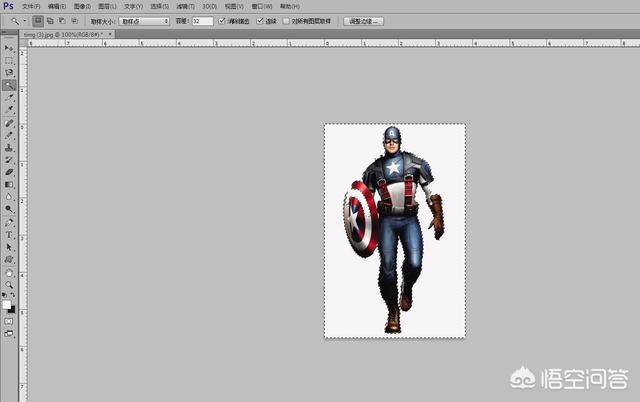
Task: Select the Eraser tool
Action: [9, 172]
